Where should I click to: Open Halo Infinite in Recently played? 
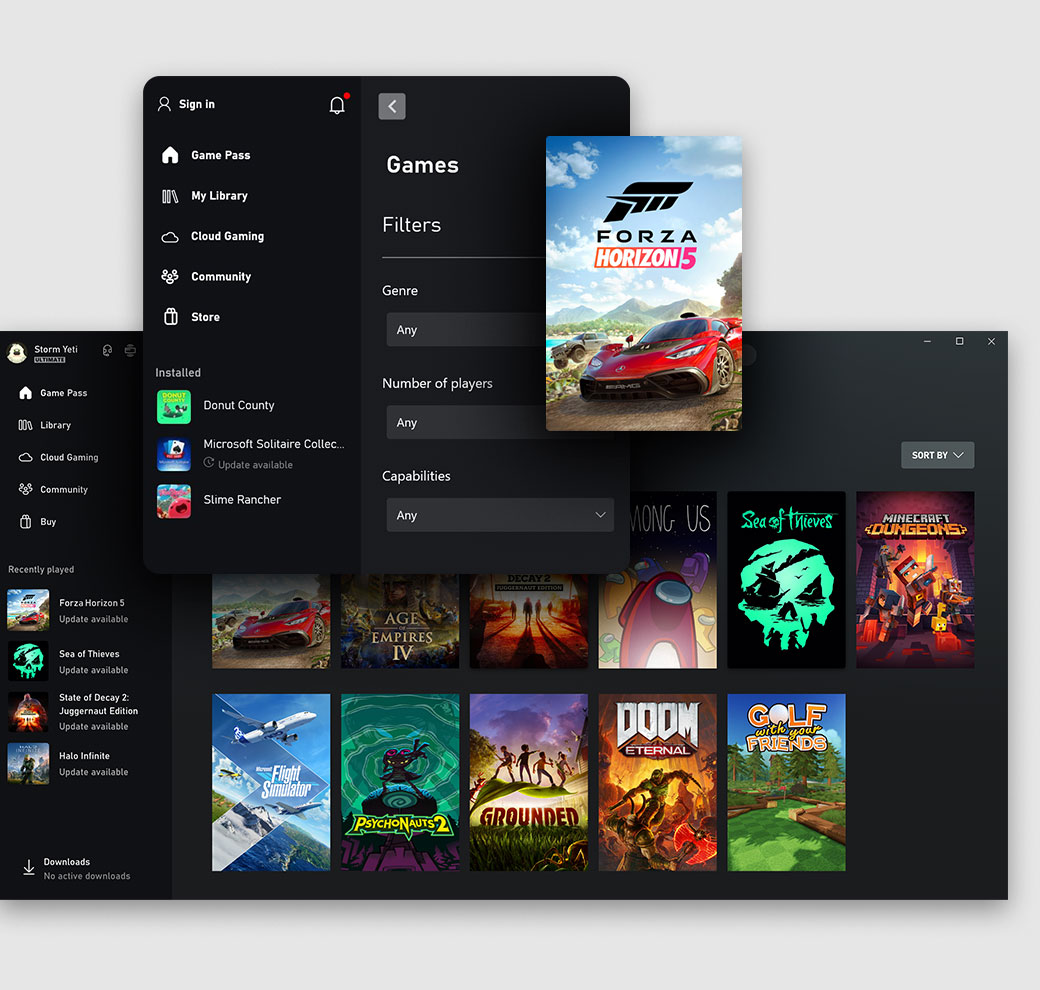tap(84, 756)
